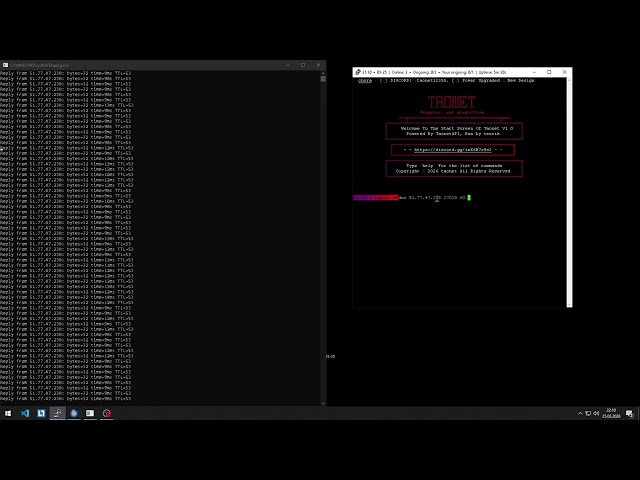640x480 pixels.
Task: Switch to the ping console taskbar icon
Action: point(90,413)
